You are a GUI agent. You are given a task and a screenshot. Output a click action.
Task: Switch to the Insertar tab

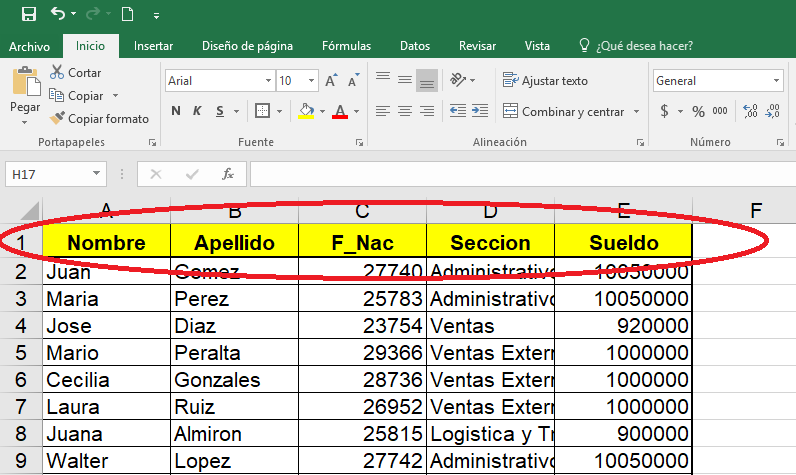tap(153, 46)
